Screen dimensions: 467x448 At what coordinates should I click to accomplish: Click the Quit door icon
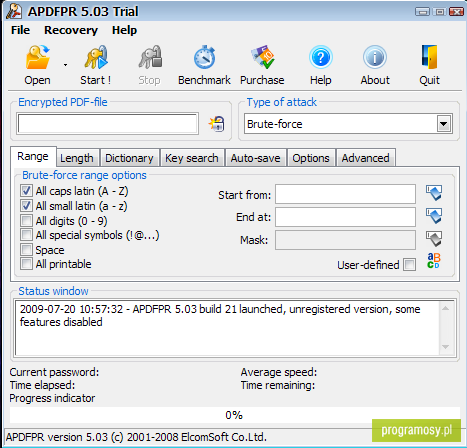coord(429,57)
